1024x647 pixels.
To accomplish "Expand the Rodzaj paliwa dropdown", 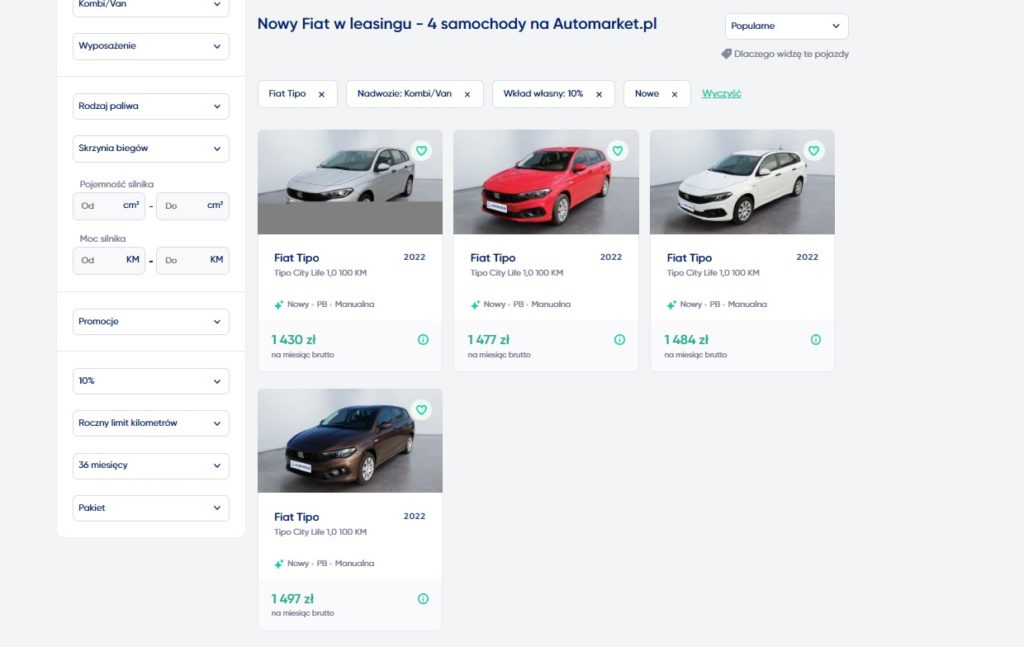I will (x=151, y=106).
